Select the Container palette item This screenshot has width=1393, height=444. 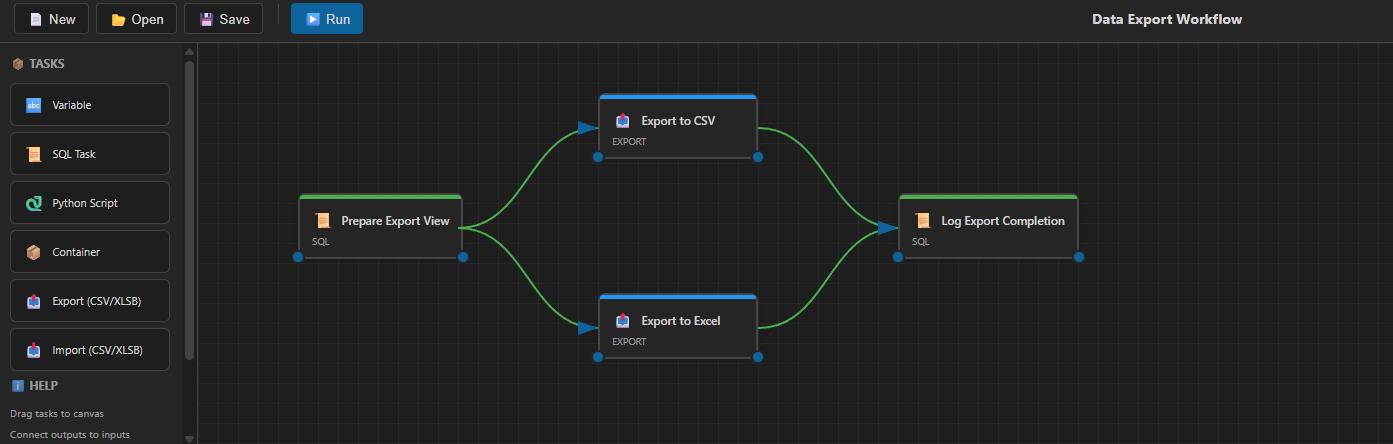(90, 252)
